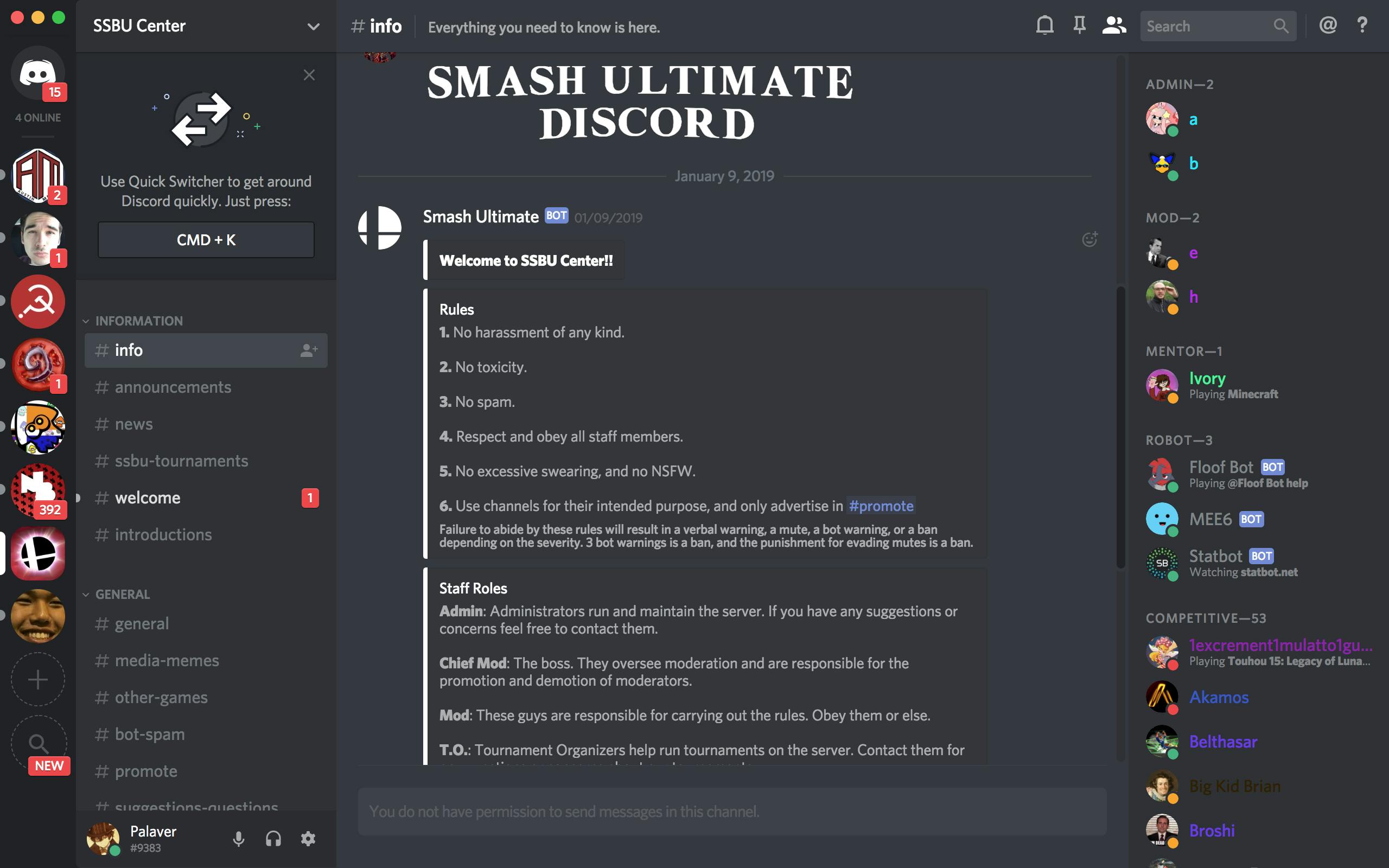Viewport: 1389px width, 868px height.
Task: Click the pinned messages bookmark icon
Action: pyautogui.click(x=1079, y=27)
